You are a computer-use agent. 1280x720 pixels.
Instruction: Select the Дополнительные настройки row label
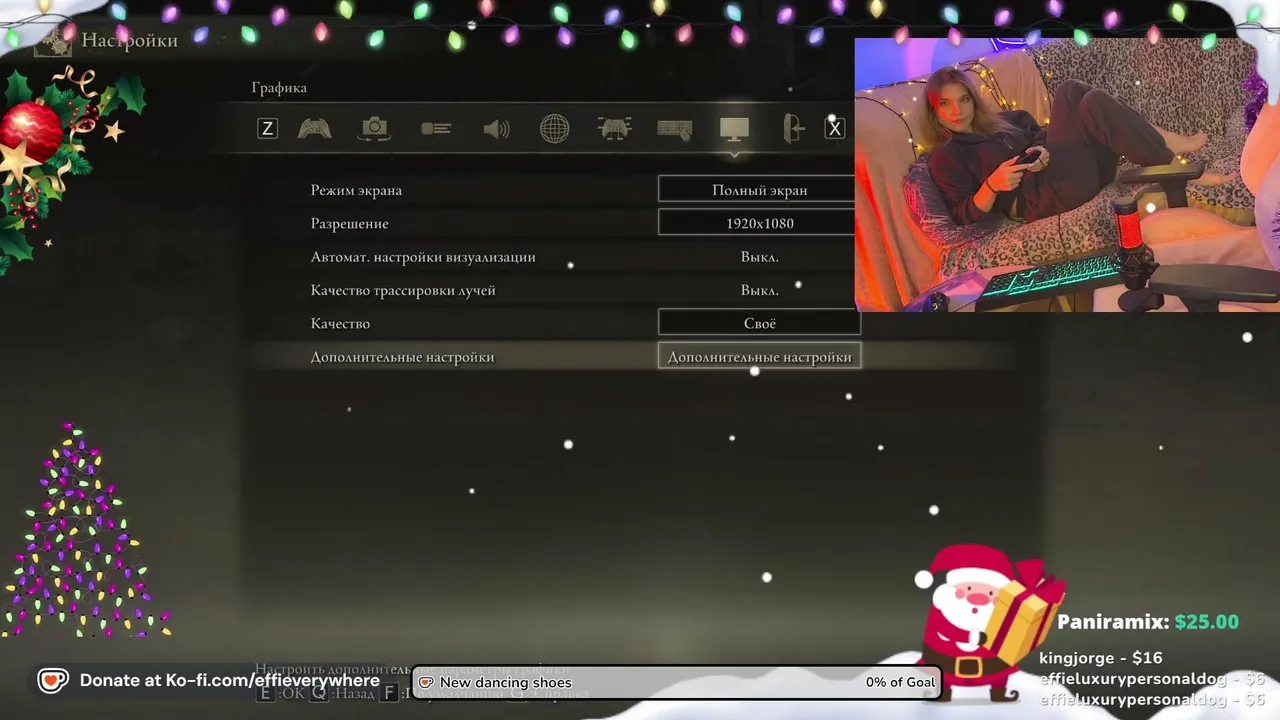click(x=402, y=357)
